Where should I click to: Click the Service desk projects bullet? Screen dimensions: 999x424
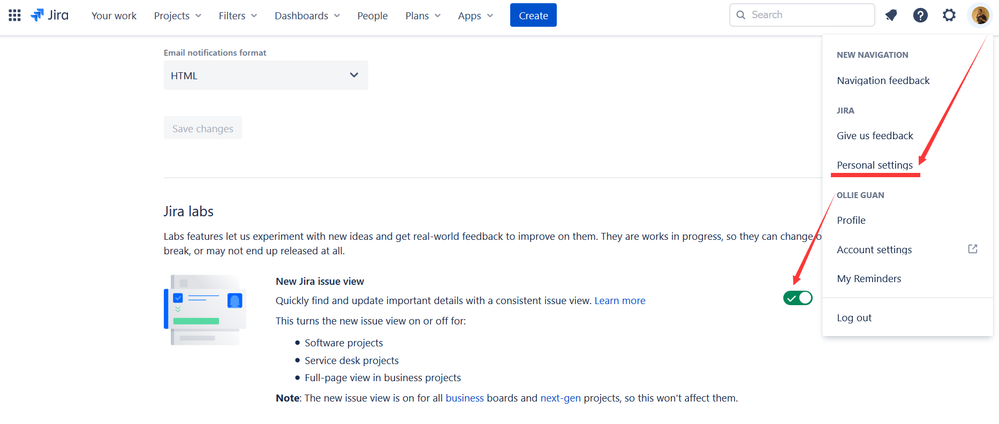point(352,360)
